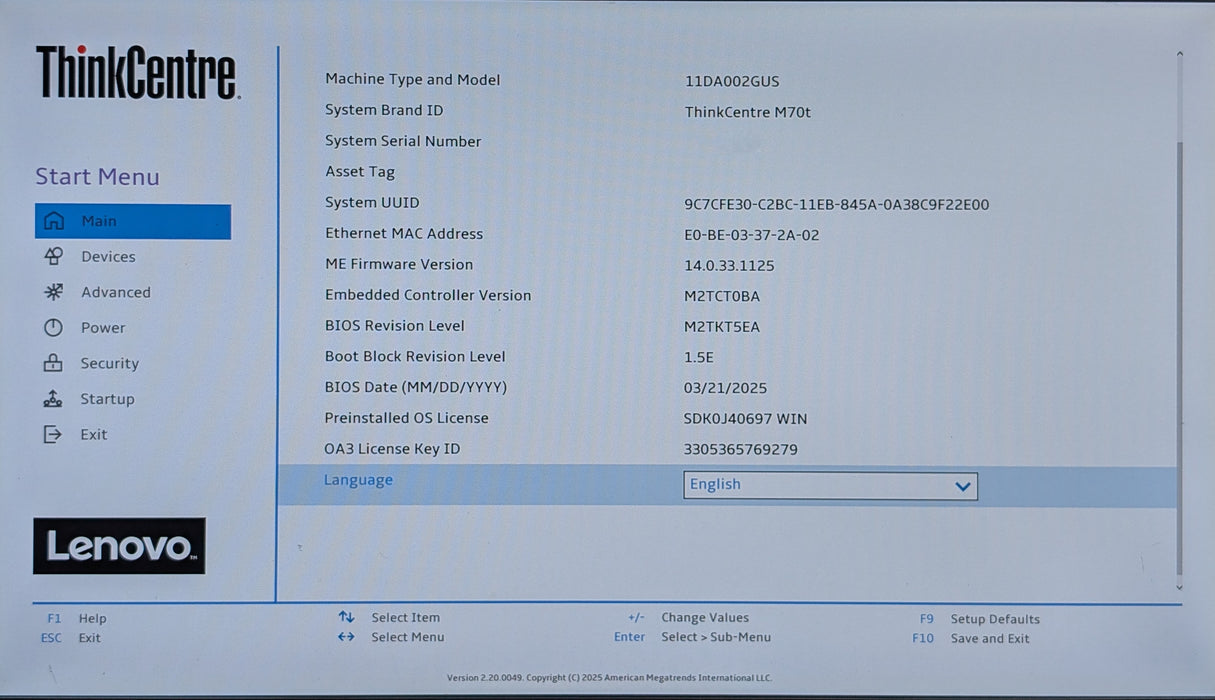Click the Preinstalled OS License label
The image size is (1215, 700).
pyautogui.click(x=406, y=418)
